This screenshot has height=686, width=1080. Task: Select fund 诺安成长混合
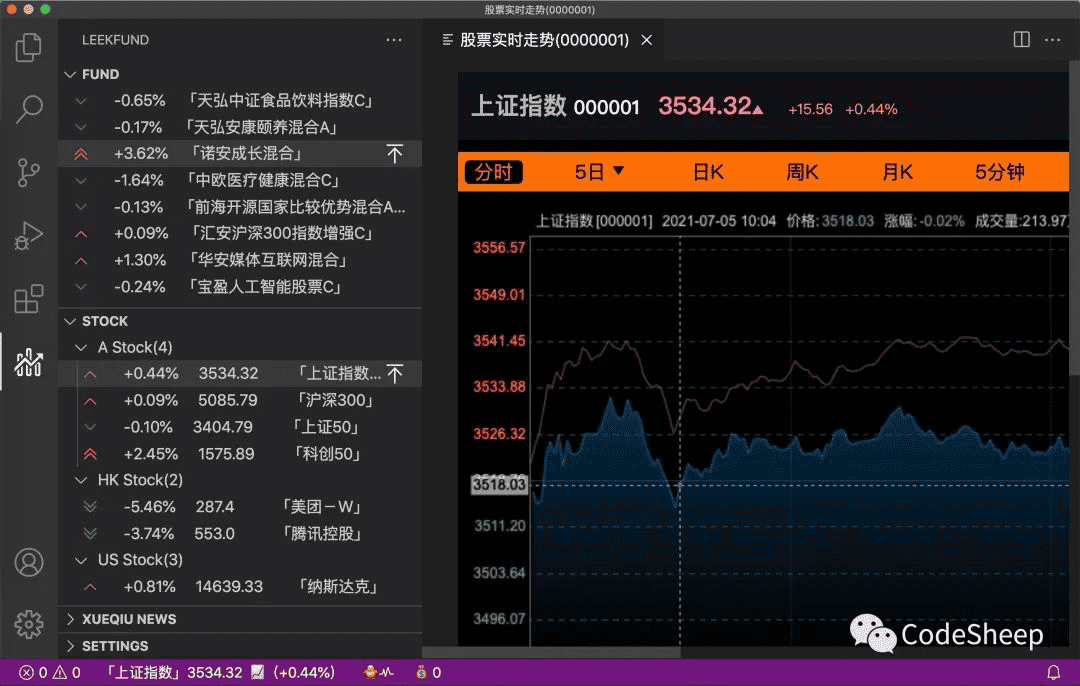point(240,154)
